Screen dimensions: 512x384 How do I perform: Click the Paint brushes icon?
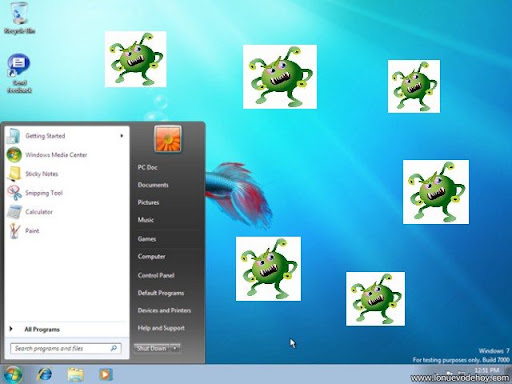(14, 231)
